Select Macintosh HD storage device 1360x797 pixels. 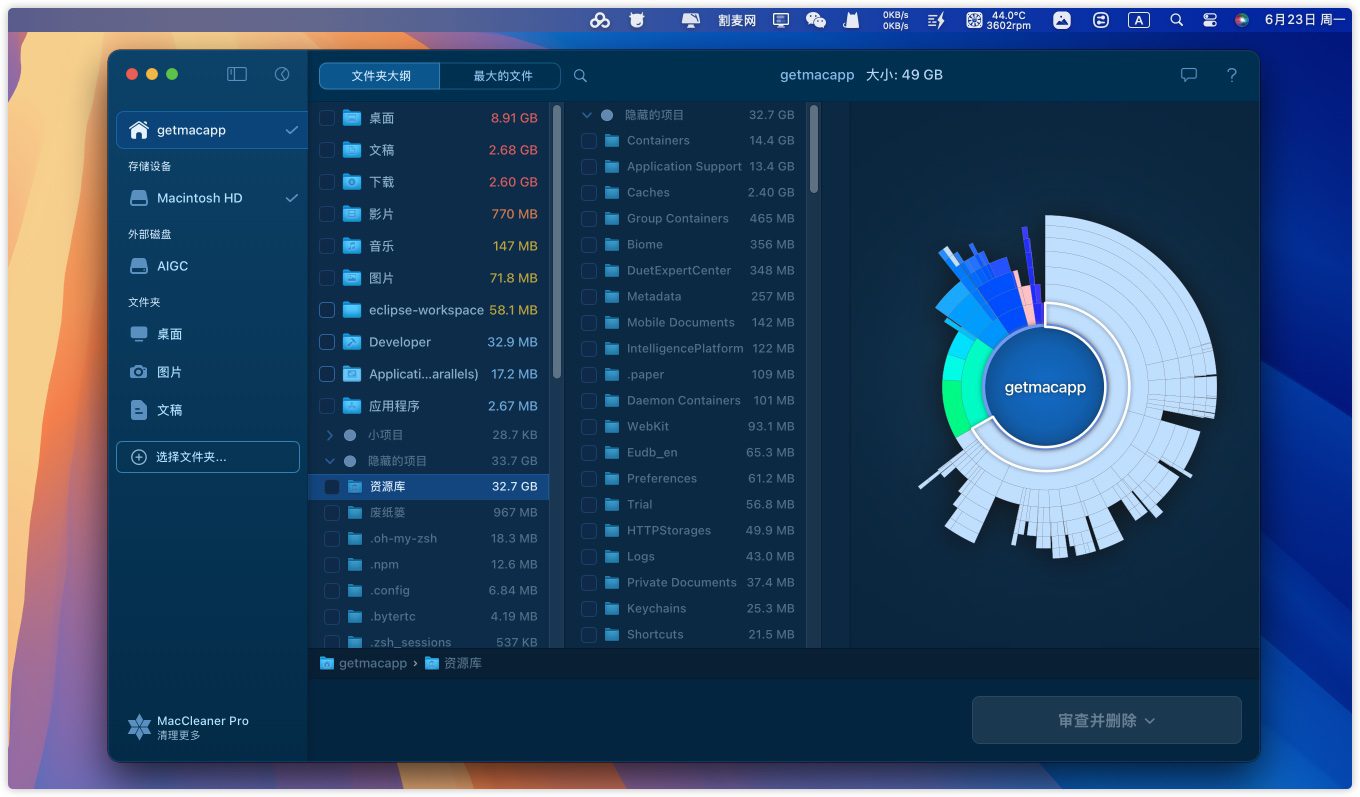click(x=199, y=198)
